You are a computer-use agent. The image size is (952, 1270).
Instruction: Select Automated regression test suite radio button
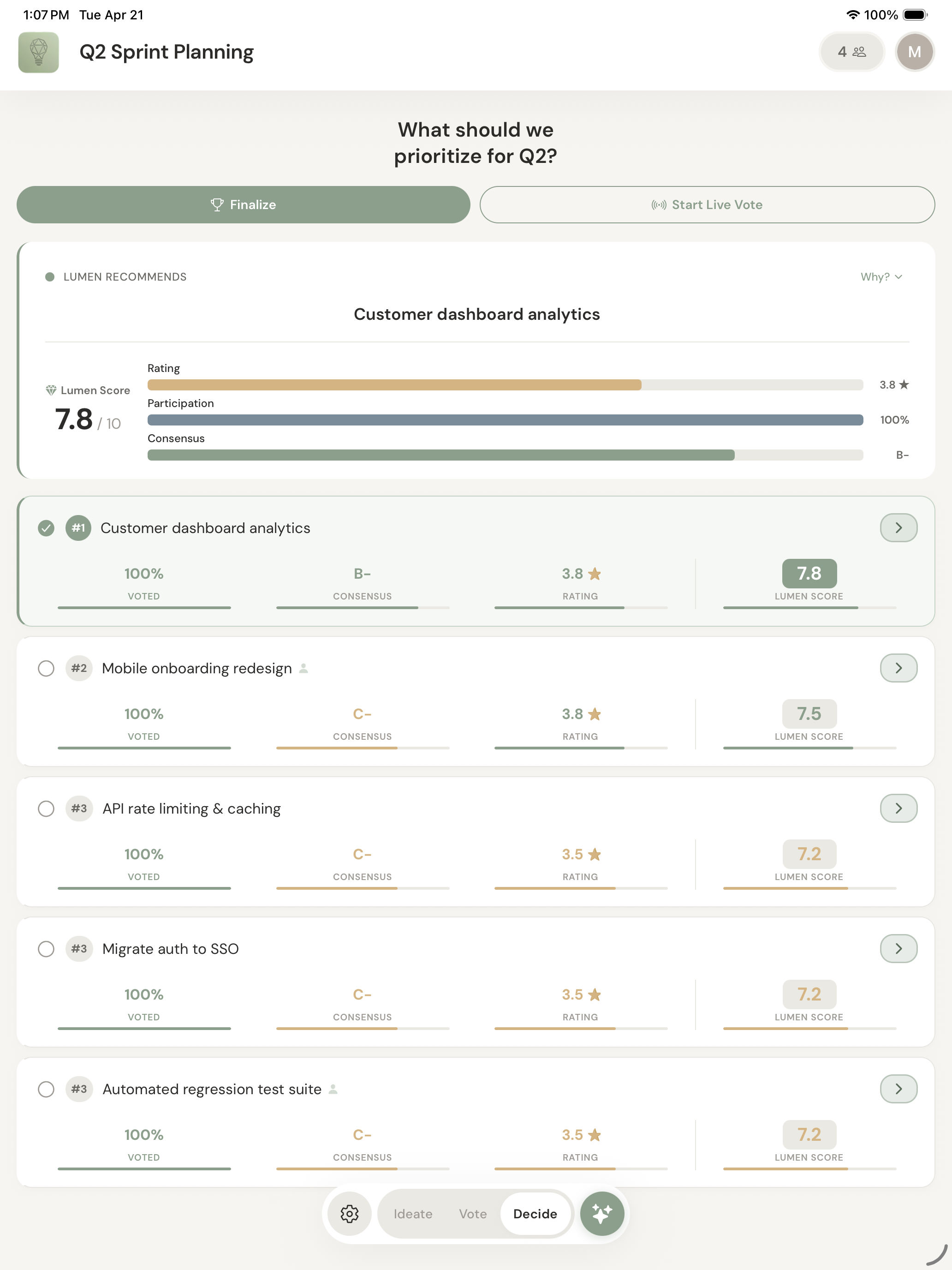tap(46, 1089)
